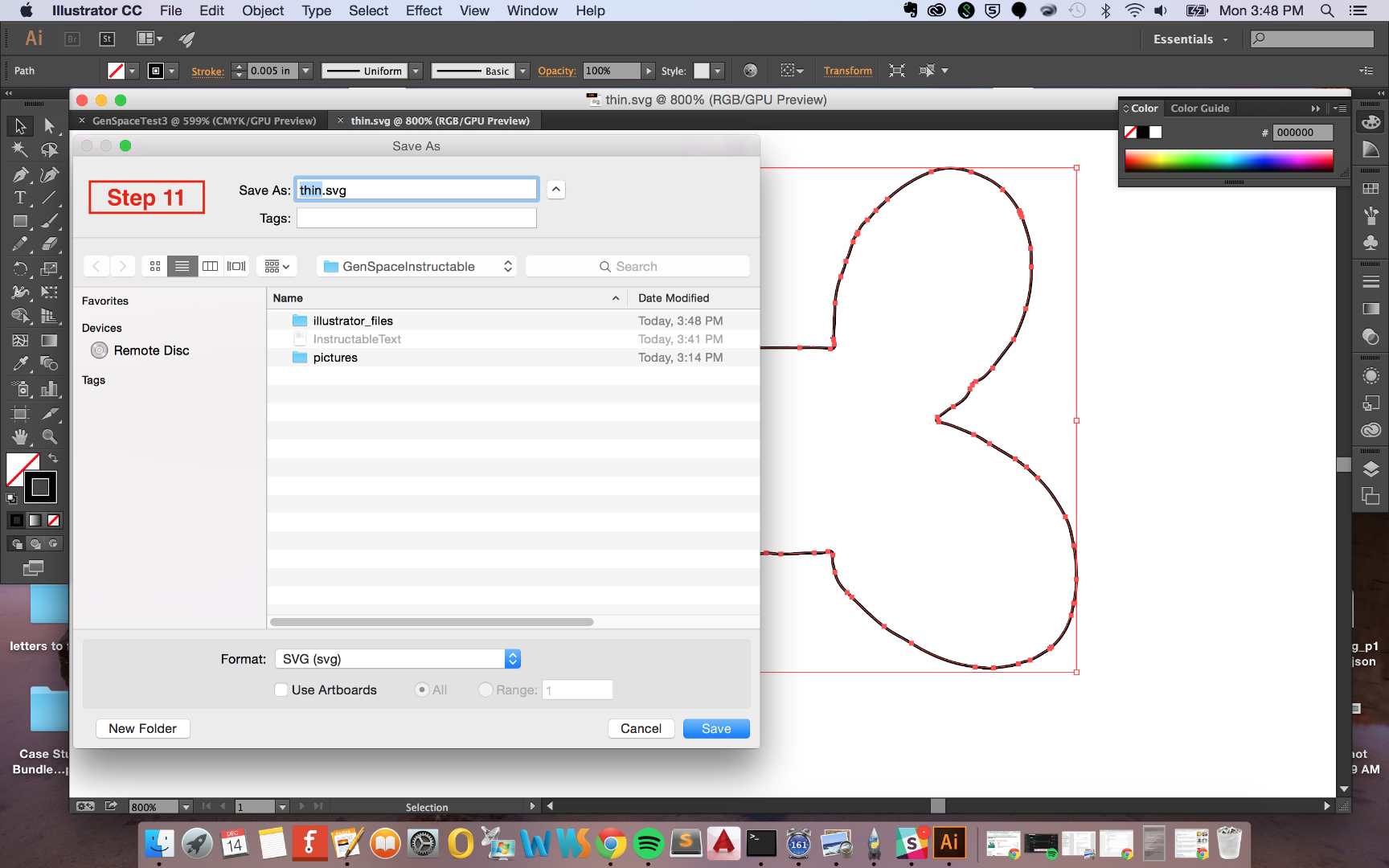Select the Eyedropper tool
The width and height of the screenshot is (1389, 868).
coord(21,363)
